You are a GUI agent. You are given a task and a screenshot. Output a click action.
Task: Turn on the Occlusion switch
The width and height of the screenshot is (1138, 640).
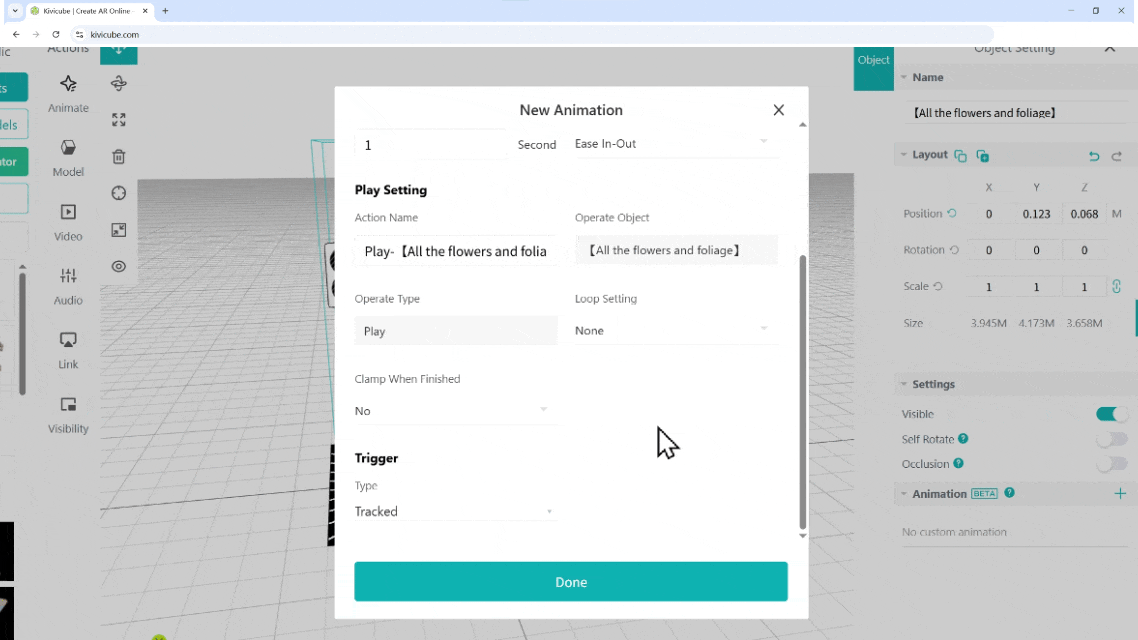click(x=1111, y=464)
